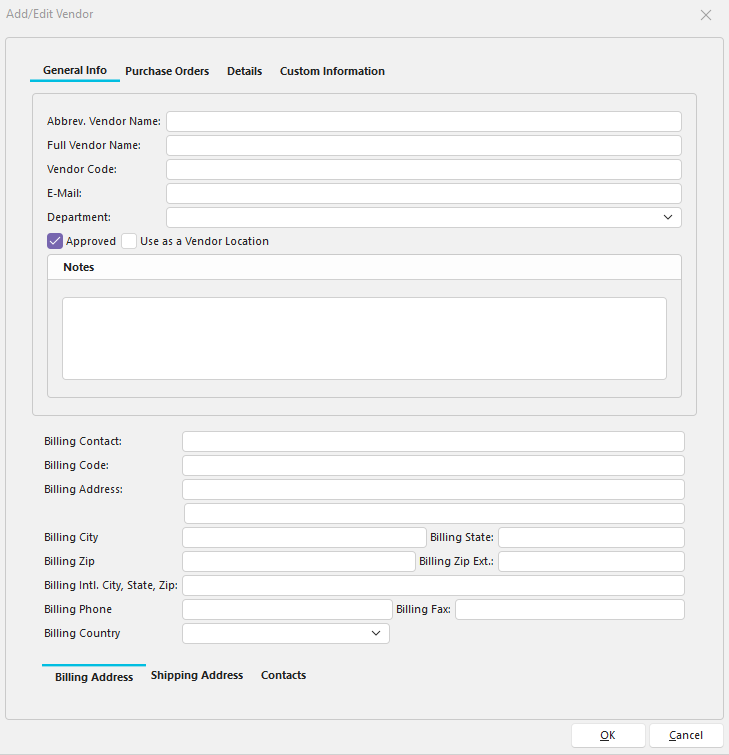Switch to the Shipping Address tab
The width and height of the screenshot is (729, 755).
tap(197, 675)
